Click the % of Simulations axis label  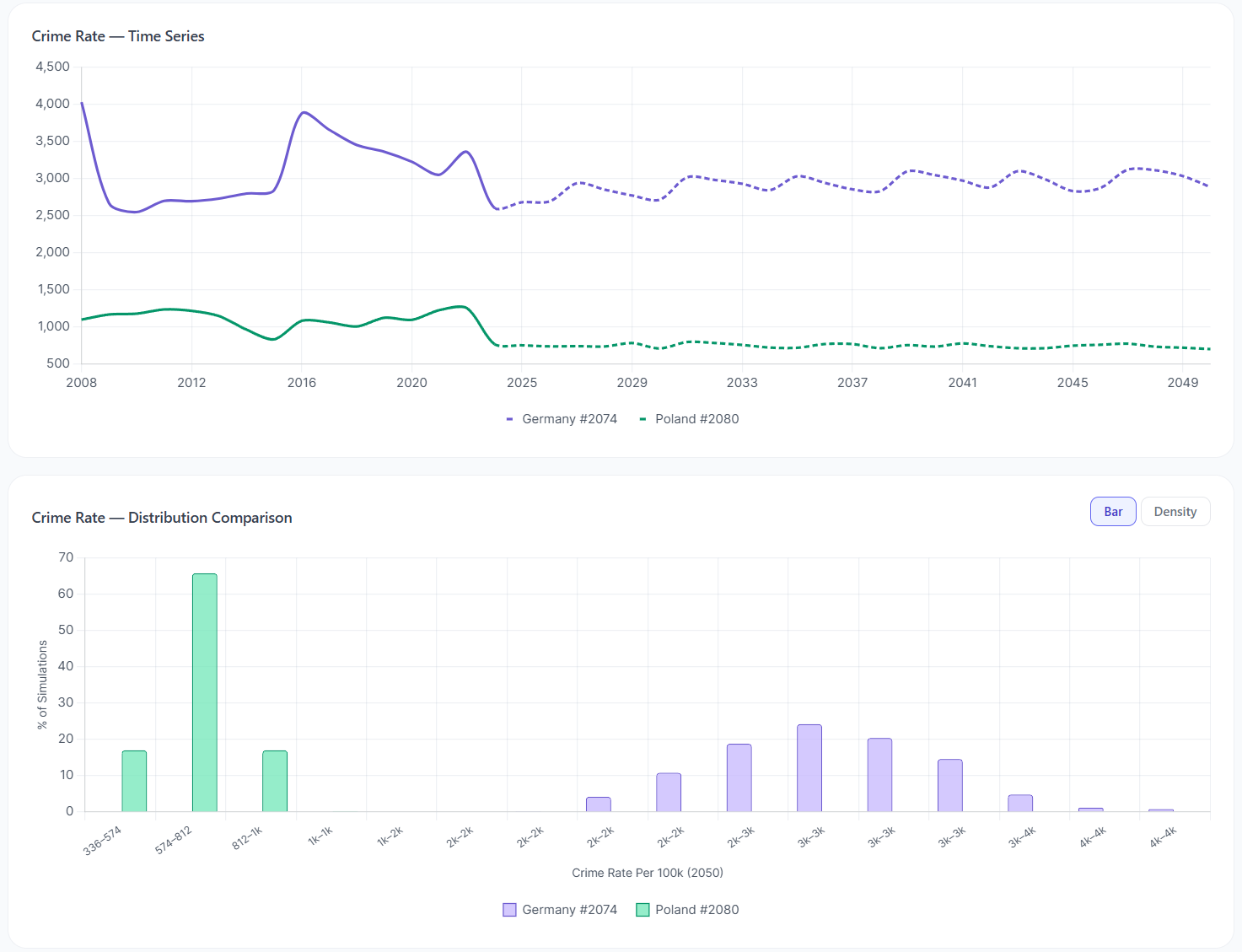point(43,684)
